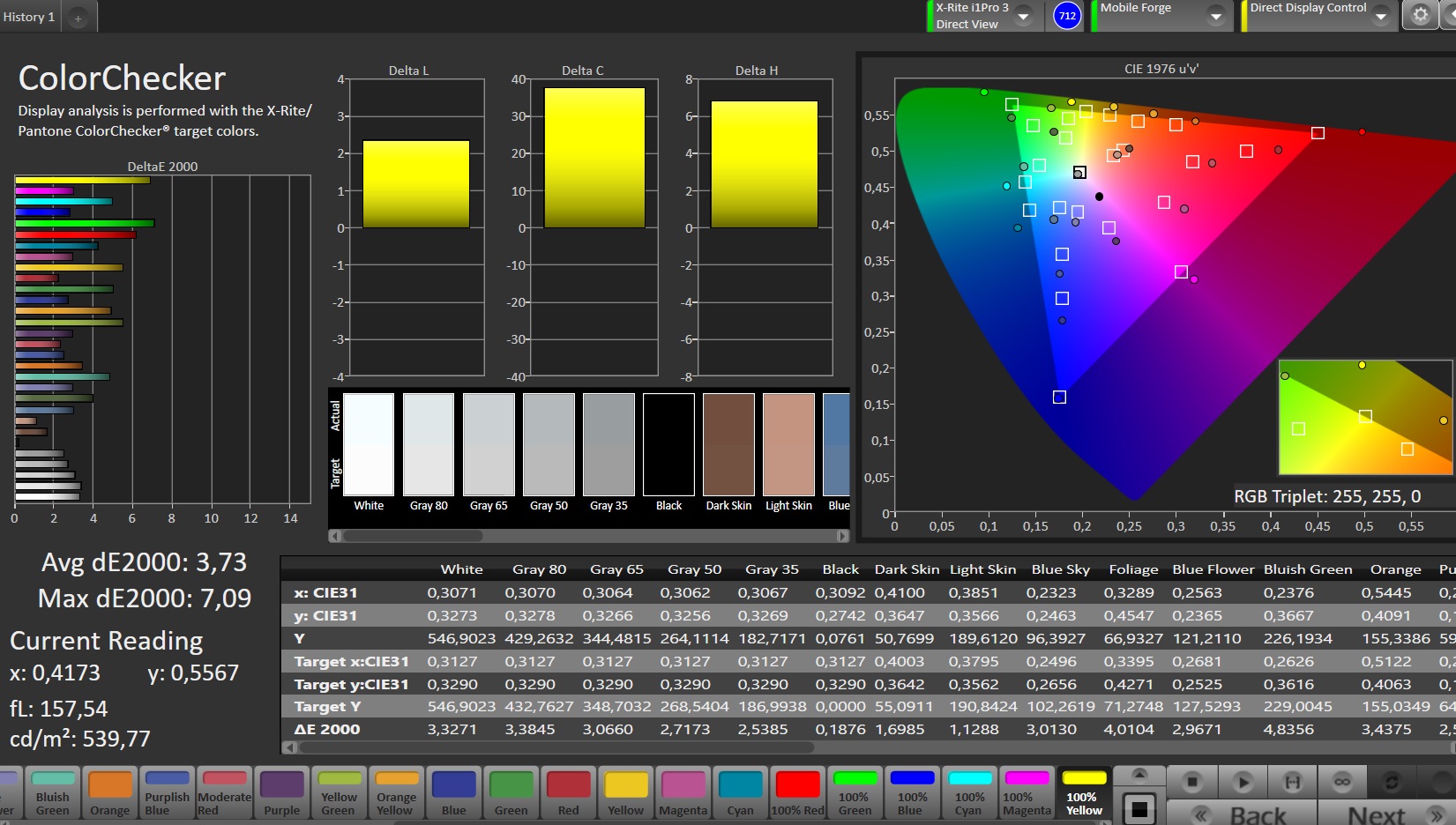1456x825 pixels.
Task: Click the Gray 35 comparison patch
Action: pos(609,444)
